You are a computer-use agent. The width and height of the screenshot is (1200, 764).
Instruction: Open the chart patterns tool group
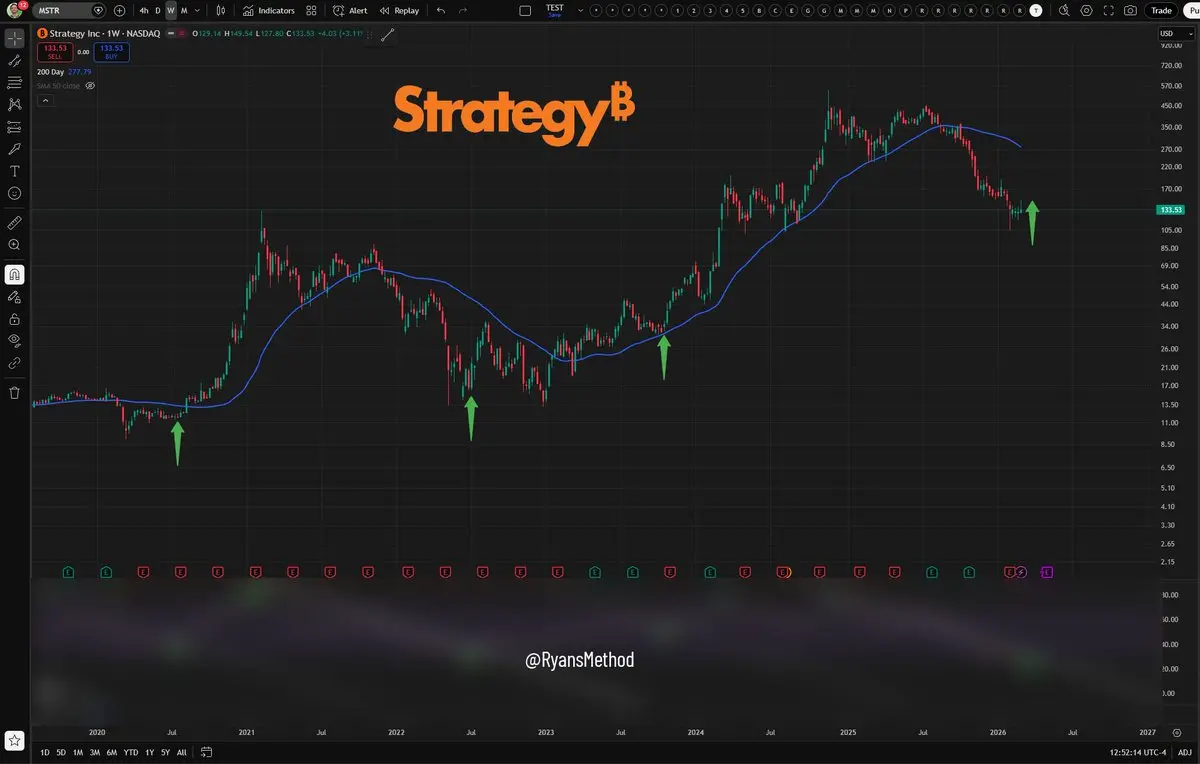coord(15,104)
